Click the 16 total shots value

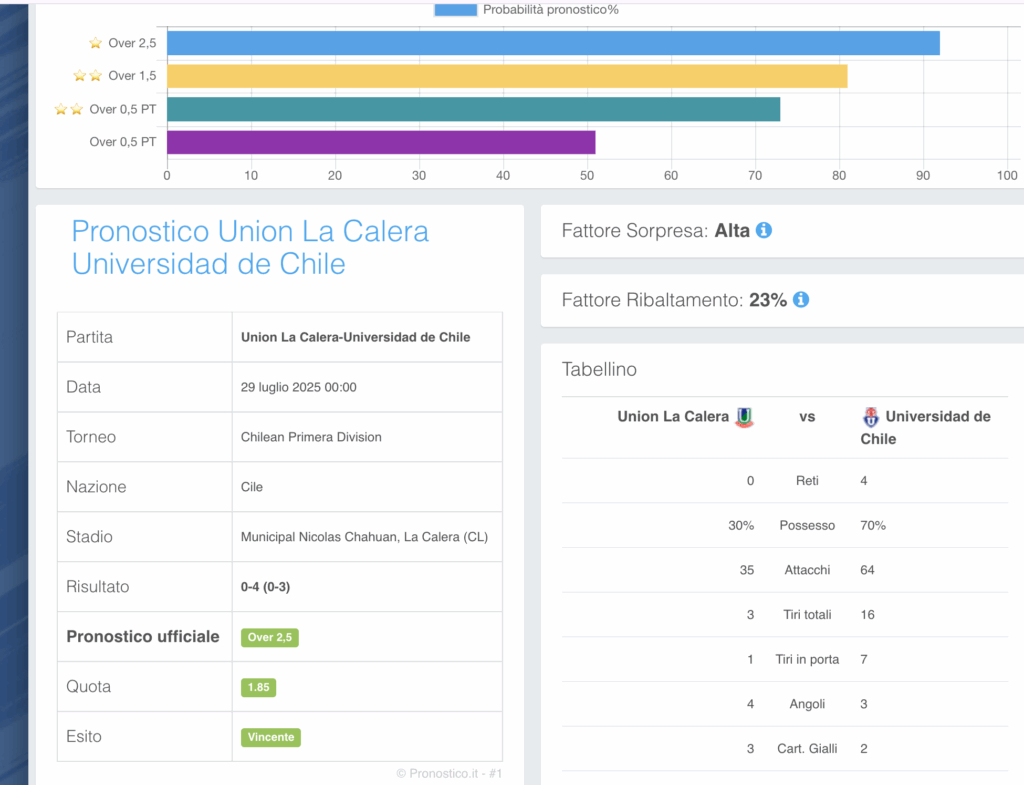(867, 615)
